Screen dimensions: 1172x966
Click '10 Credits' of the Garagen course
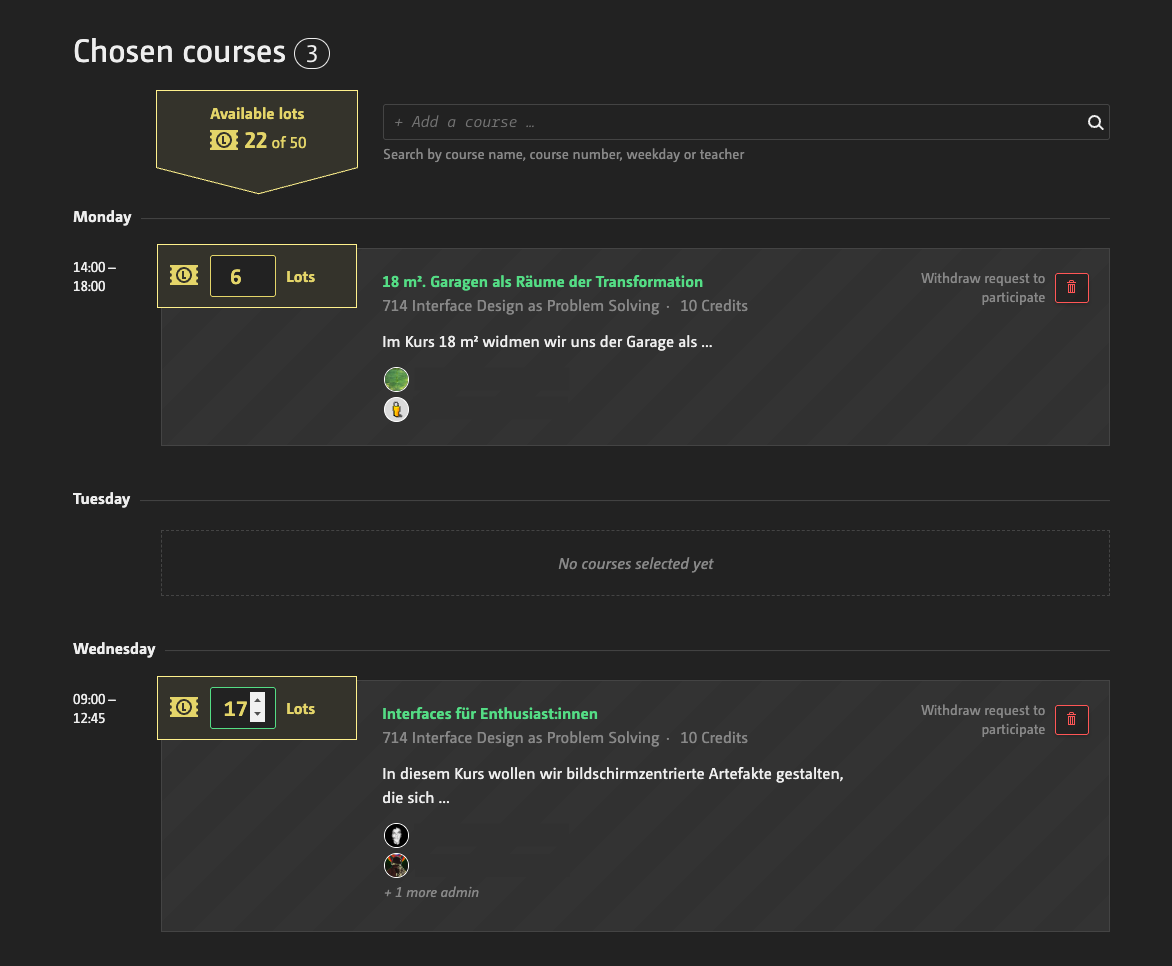pyautogui.click(x=714, y=306)
